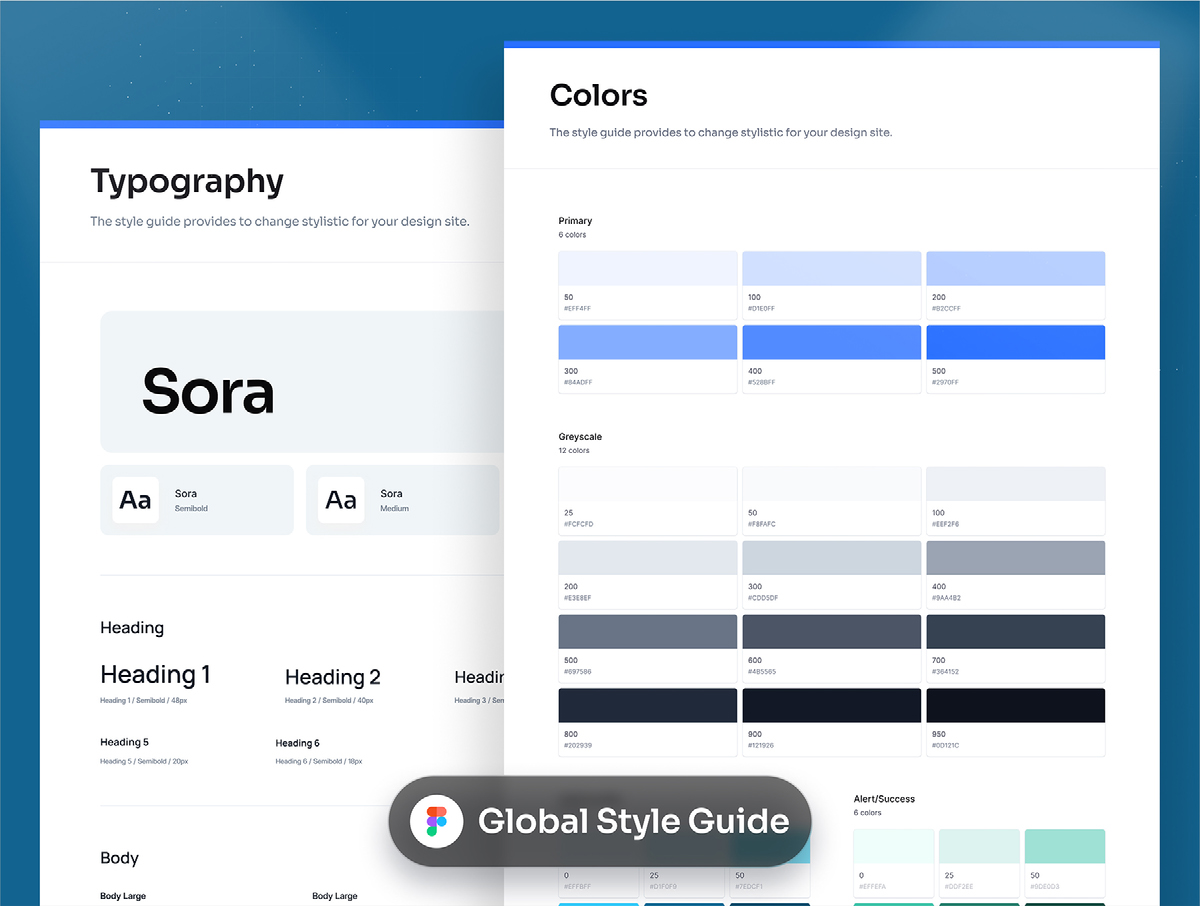Click the Medium label beside Sora
The width and height of the screenshot is (1200, 906).
(x=395, y=509)
